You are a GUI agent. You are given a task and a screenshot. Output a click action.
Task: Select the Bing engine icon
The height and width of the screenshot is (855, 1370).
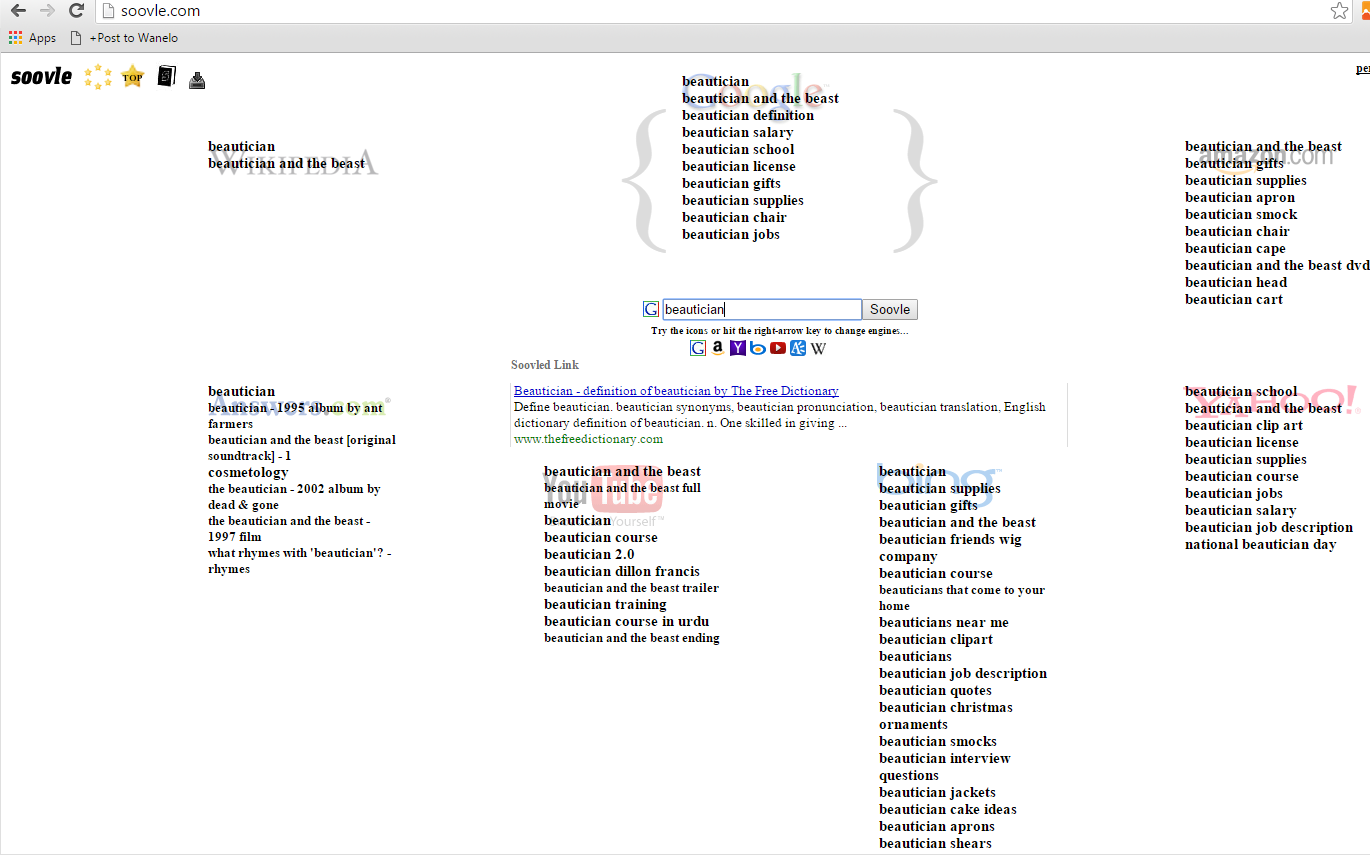click(758, 348)
